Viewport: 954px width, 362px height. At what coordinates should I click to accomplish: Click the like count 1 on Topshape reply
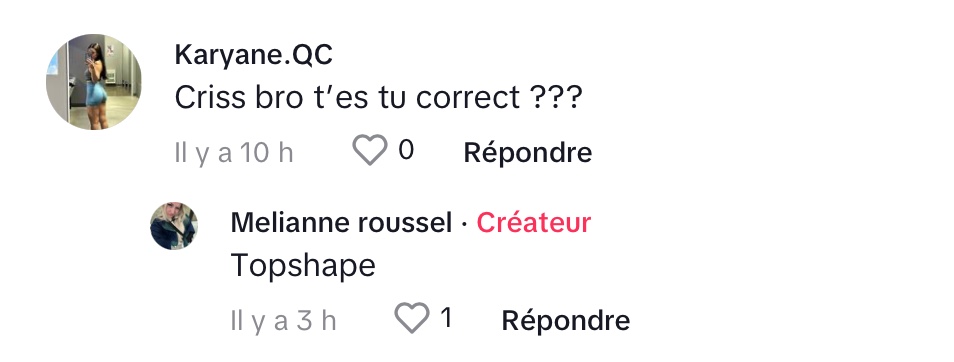click(x=447, y=318)
